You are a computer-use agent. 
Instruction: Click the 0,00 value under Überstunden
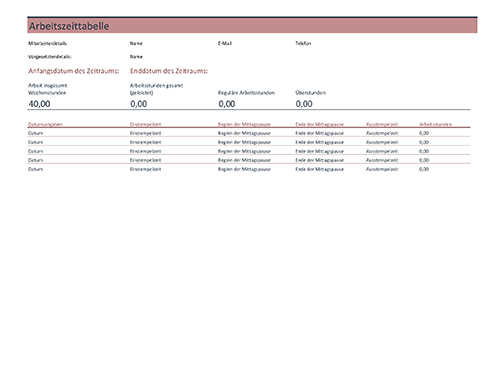pyautogui.click(x=304, y=104)
